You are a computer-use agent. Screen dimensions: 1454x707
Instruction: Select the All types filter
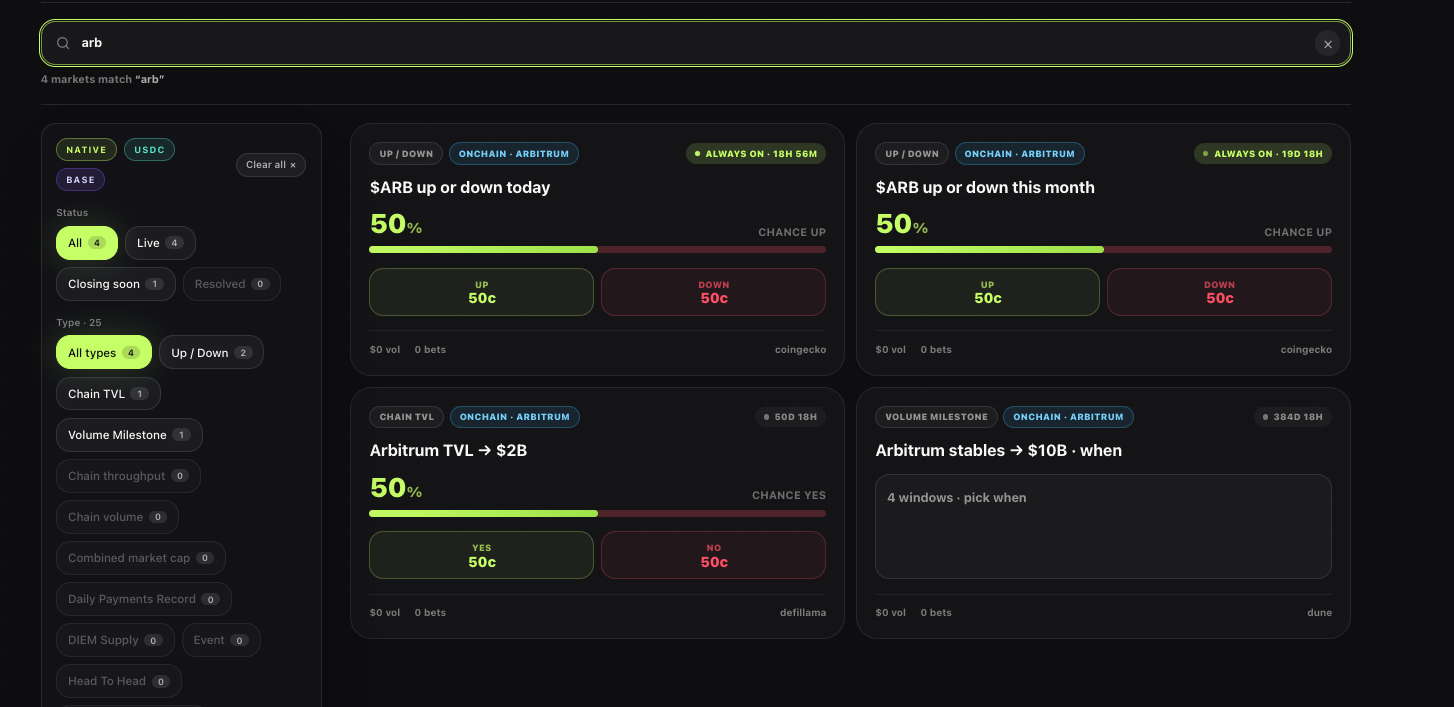pos(104,353)
